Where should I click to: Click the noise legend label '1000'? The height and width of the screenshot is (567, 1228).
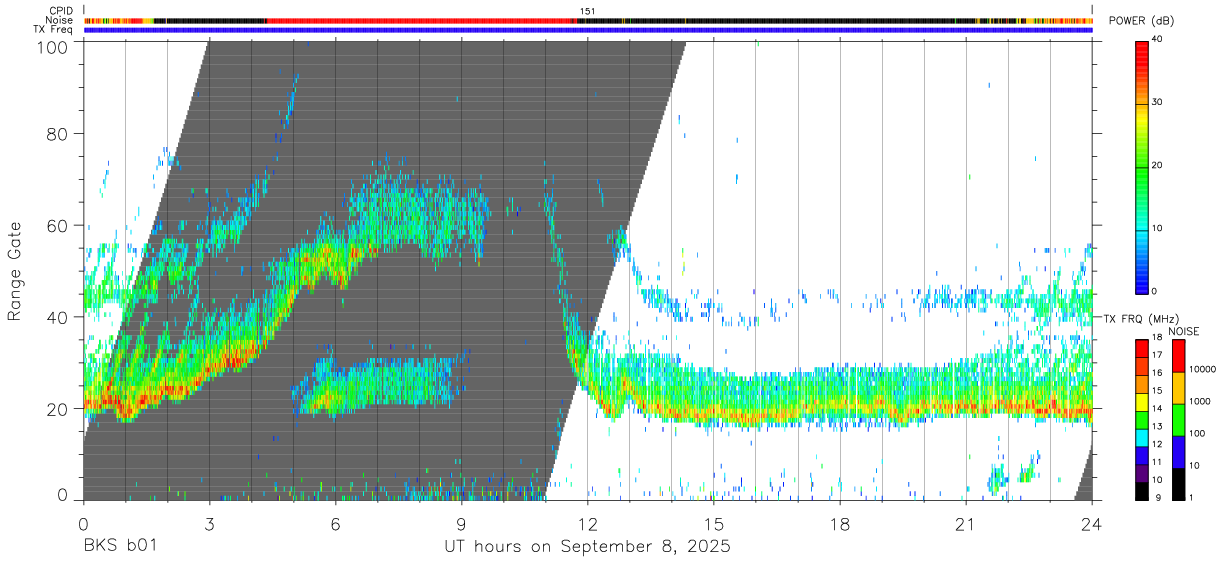click(x=1199, y=402)
